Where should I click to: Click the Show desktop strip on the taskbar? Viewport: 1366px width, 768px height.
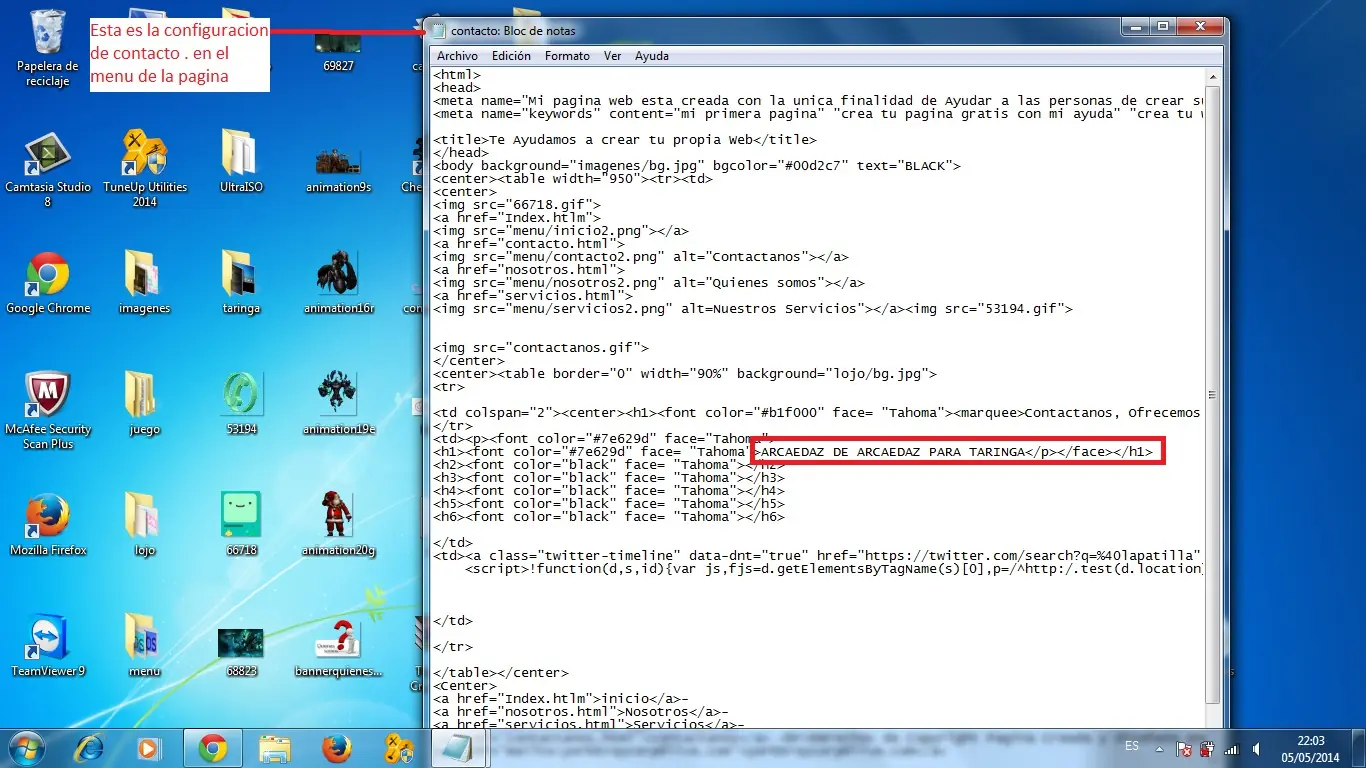pyautogui.click(x=1358, y=748)
